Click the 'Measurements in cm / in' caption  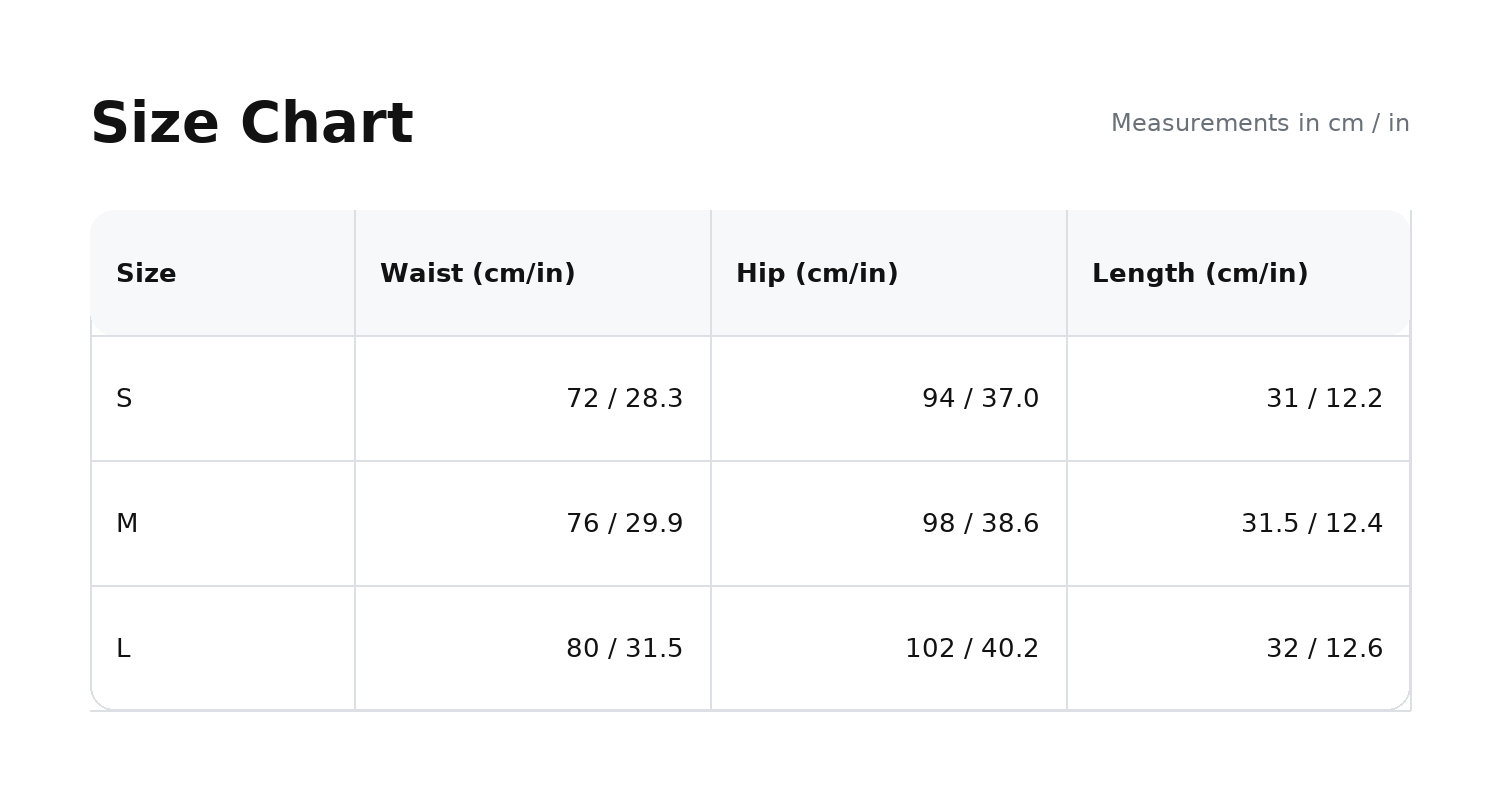pos(1260,123)
